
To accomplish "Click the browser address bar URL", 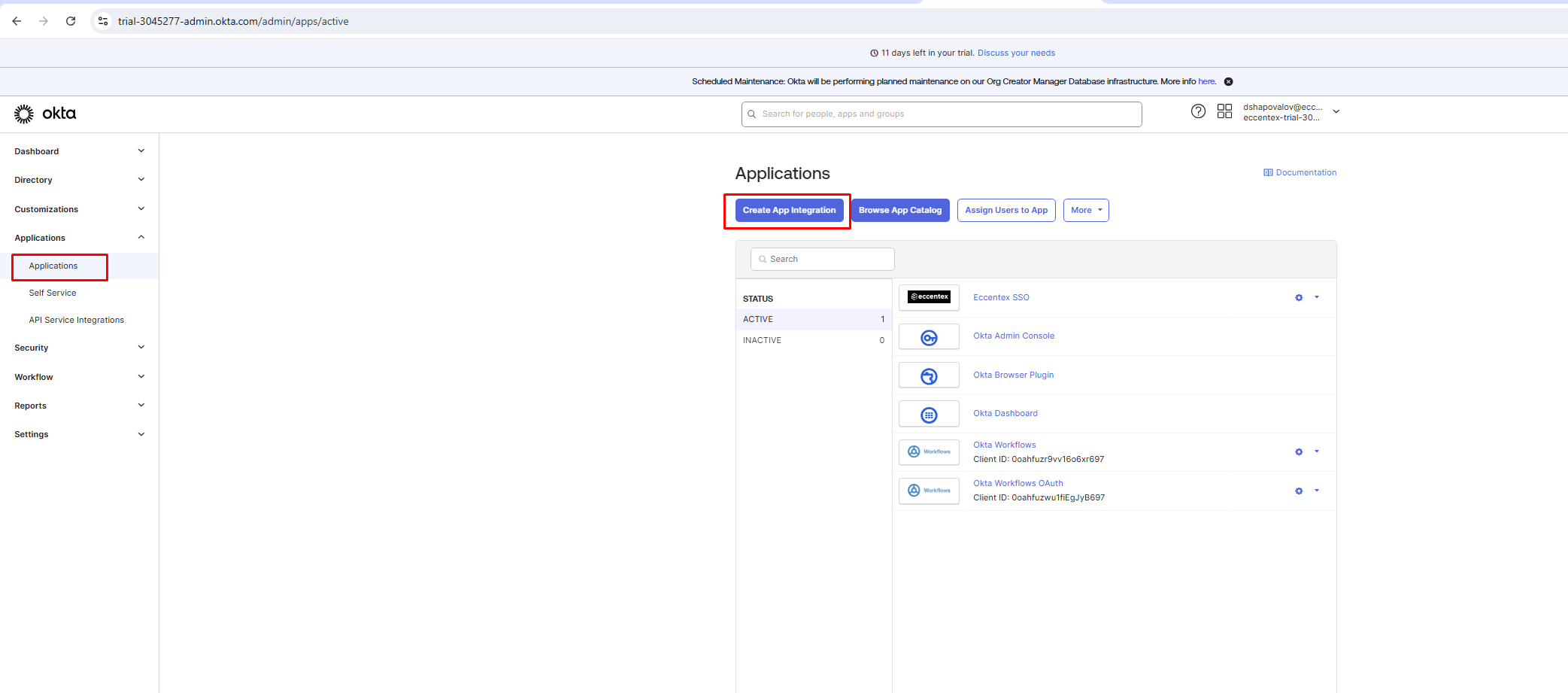I will click(x=233, y=21).
